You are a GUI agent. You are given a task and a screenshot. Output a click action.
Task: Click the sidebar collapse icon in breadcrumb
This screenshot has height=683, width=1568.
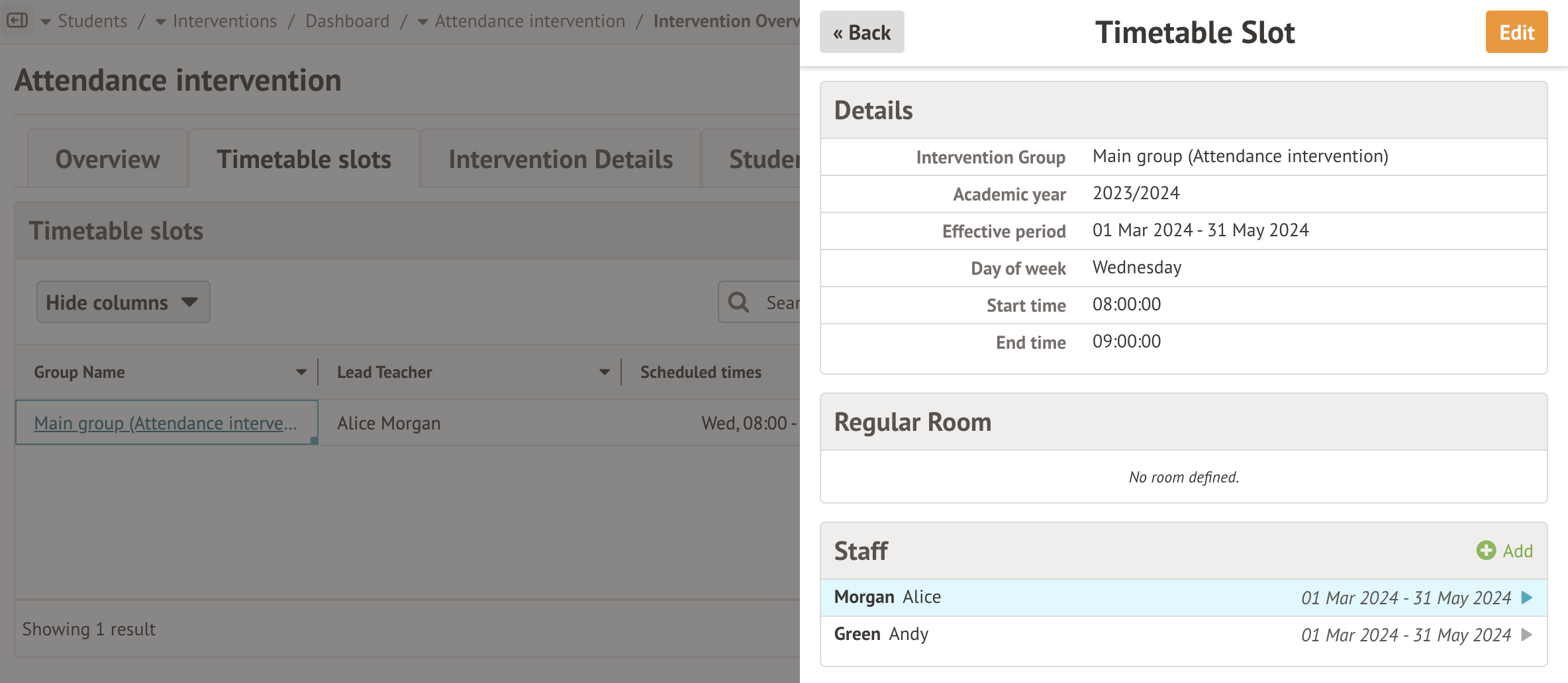pyautogui.click(x=17, y=21)
